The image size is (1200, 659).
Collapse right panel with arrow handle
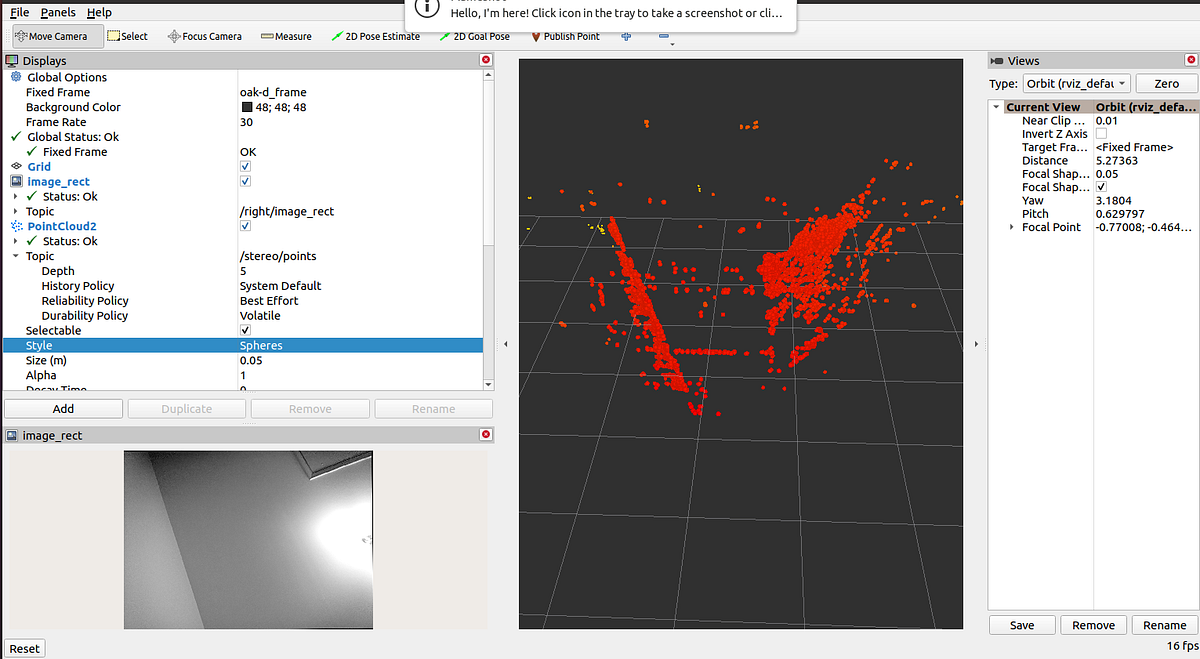click(977, 344)
